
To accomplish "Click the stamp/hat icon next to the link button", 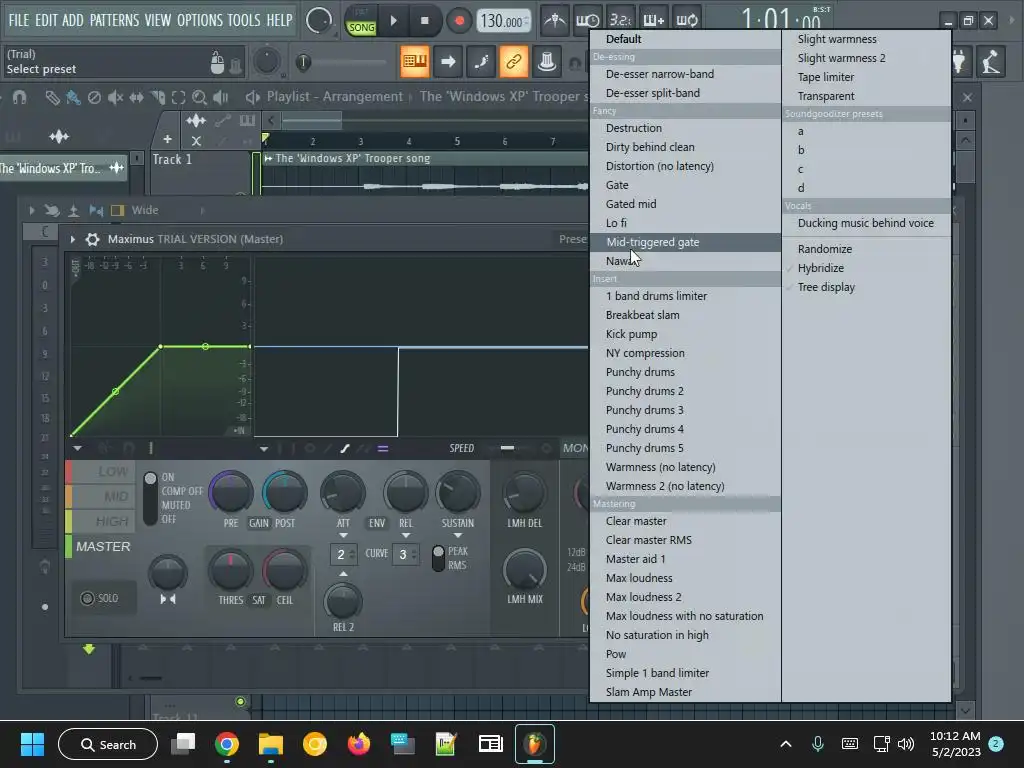I will [547, 62].
